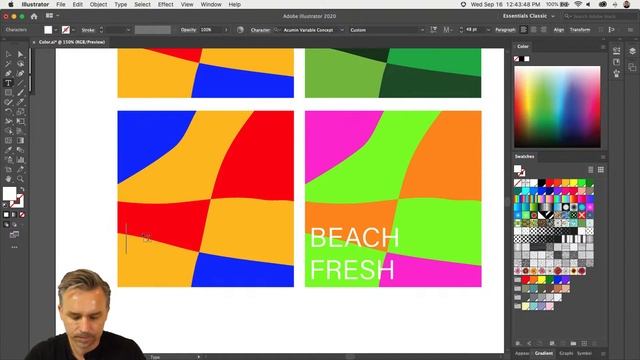Image resolution: width=640 pixels, height=360 pixels.
Task: Select the Paintbrush tool
Action: point(20,93)
